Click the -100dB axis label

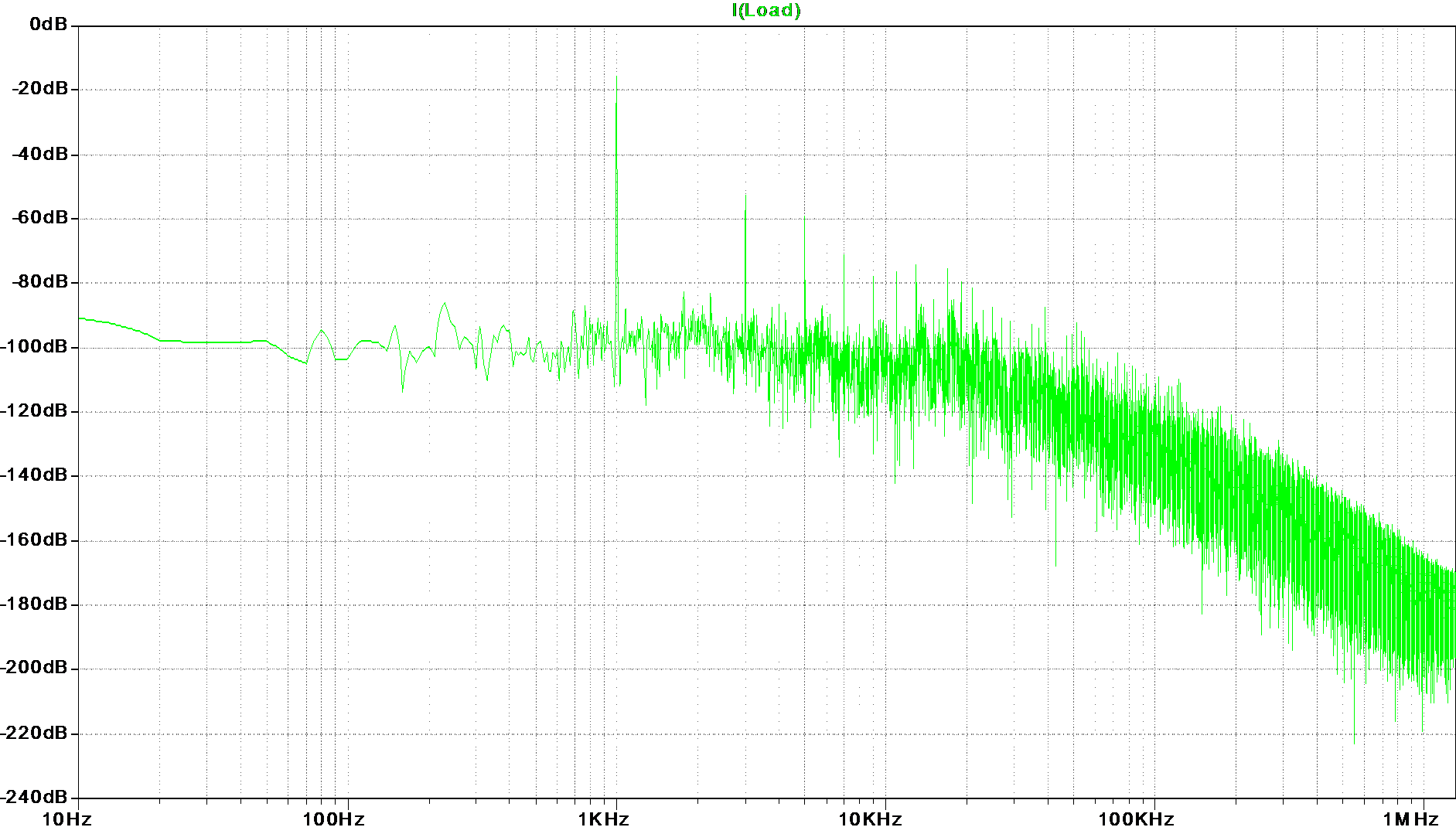(x=35, y=346)
